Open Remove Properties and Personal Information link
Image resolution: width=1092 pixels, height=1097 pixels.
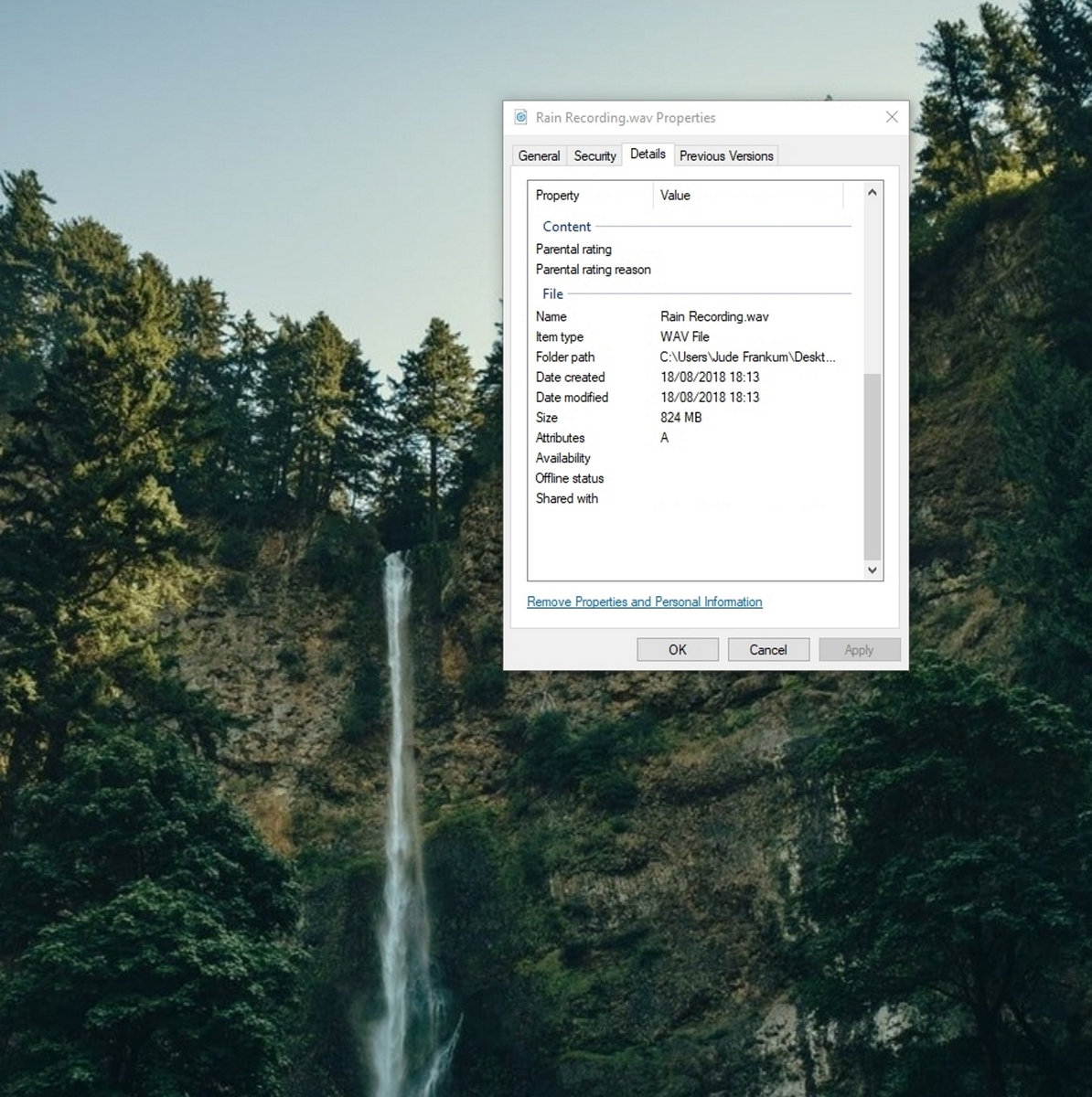pos(644,602)
